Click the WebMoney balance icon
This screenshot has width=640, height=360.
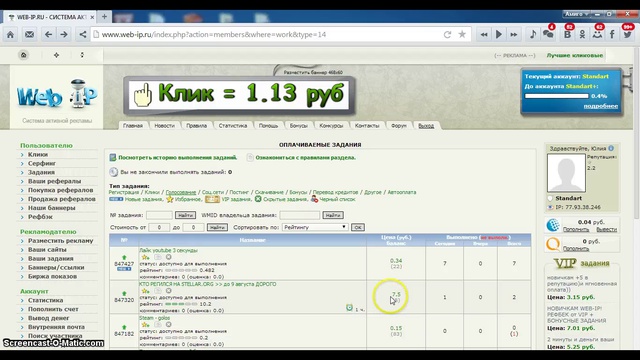[553, 225]
